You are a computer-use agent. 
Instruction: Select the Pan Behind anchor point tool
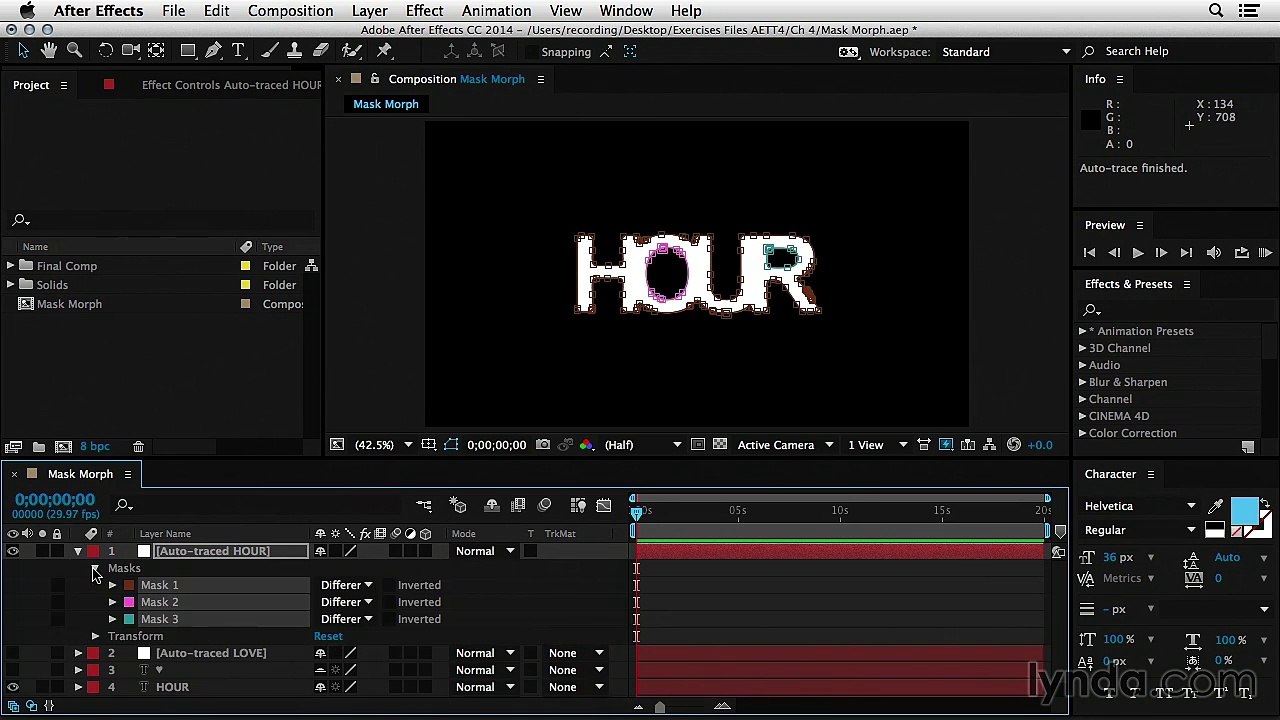pyautogui.click(x=157, y=51)
